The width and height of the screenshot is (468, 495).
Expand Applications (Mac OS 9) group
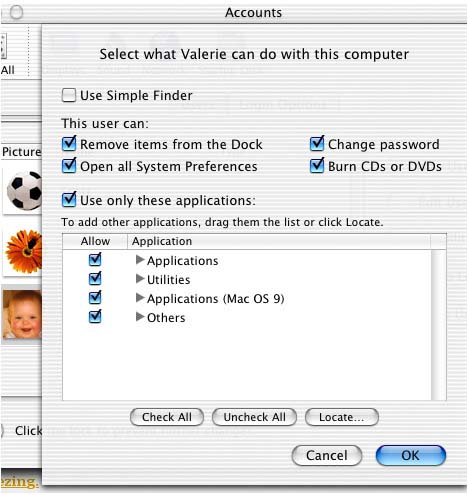pyautogui.click(x=140, y=298)
